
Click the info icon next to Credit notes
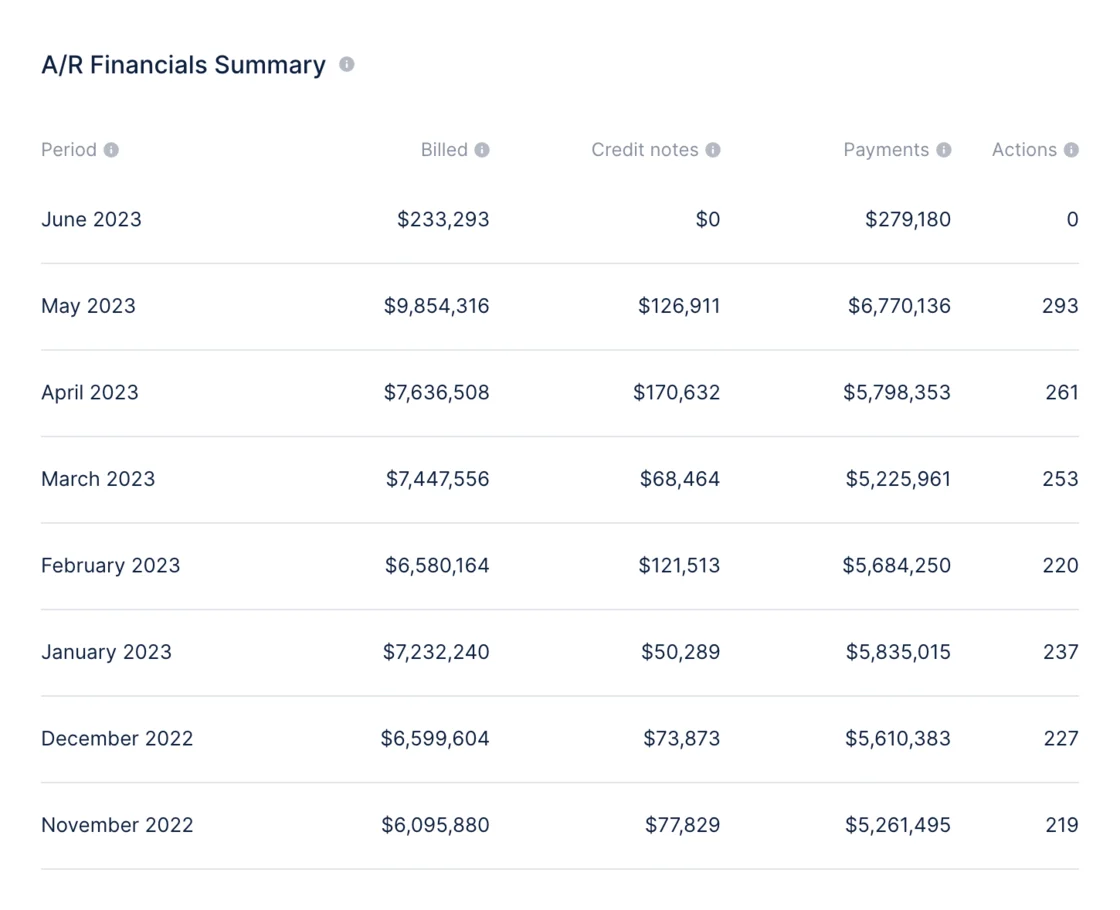(x=713, y=150)
